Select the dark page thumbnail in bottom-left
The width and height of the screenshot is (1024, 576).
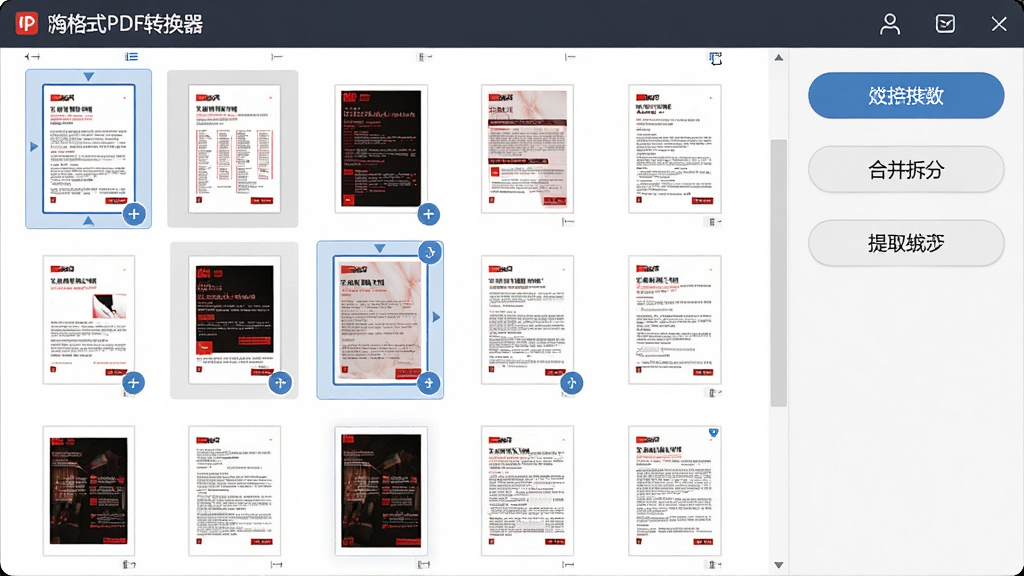click(x=89, y=491)
